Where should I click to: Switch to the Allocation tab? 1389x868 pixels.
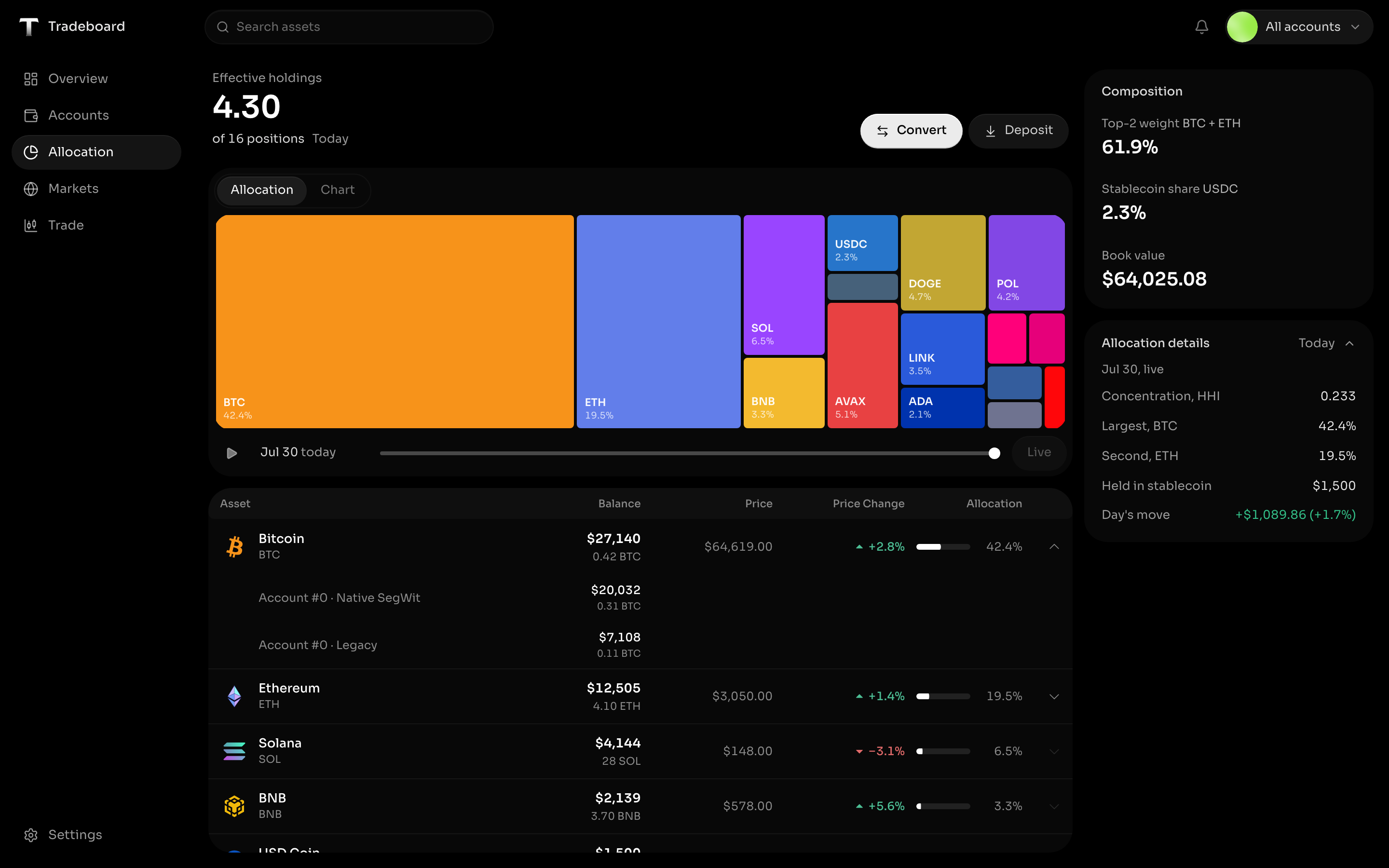tap(262, 190)
